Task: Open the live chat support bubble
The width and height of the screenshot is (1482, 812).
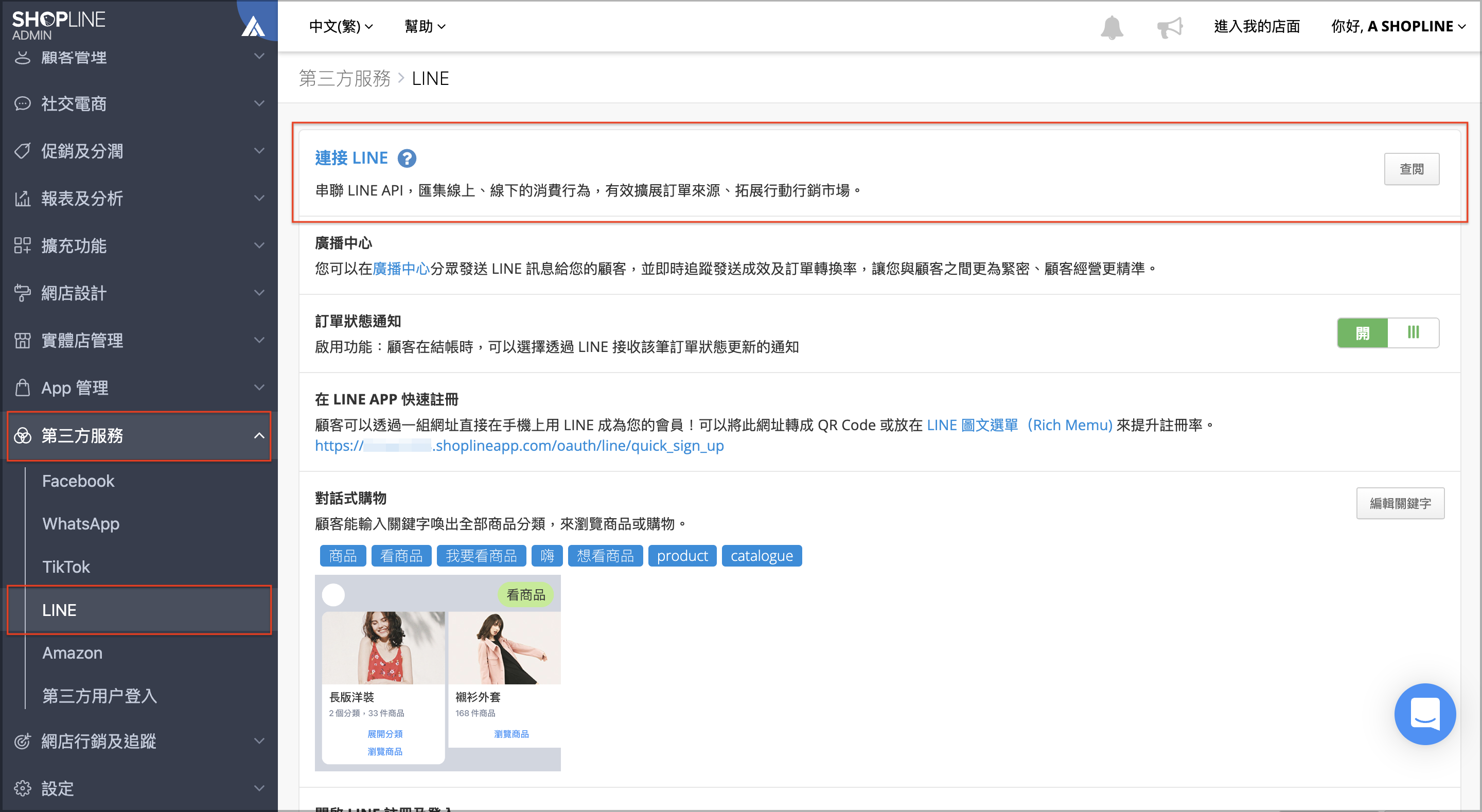Action: click(x=1424, y=714)
